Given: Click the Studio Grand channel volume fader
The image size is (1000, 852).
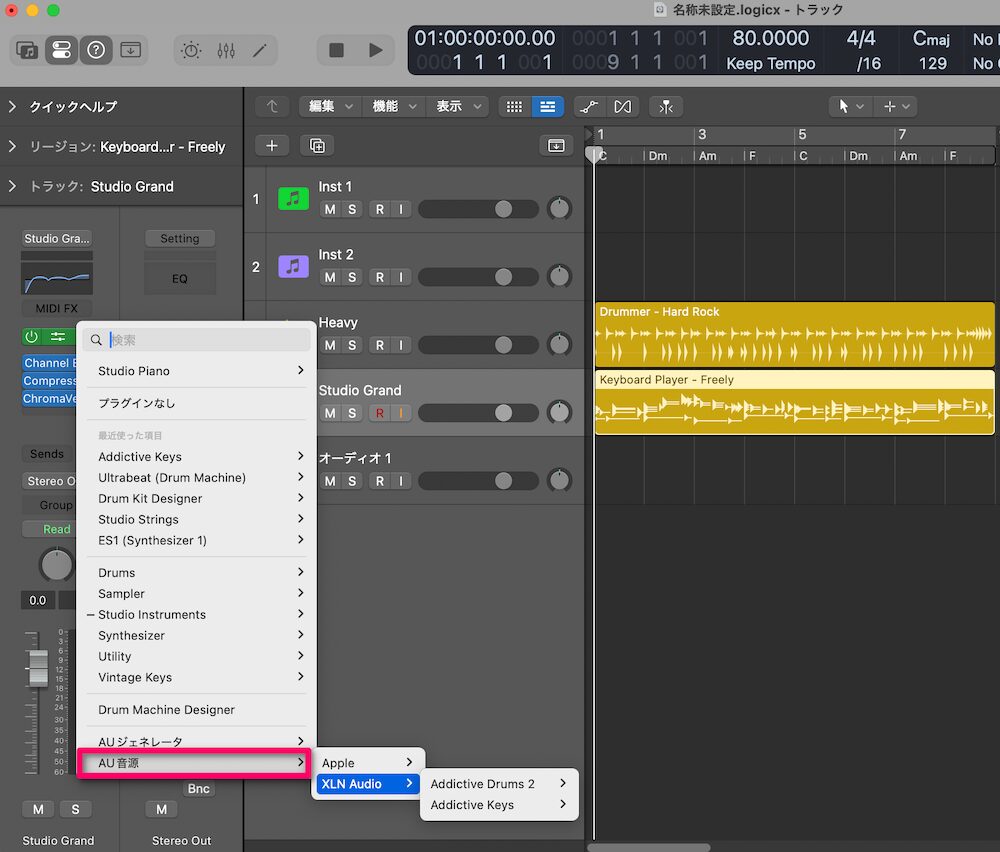Looking at the screenshot, I should click(38, 668).
